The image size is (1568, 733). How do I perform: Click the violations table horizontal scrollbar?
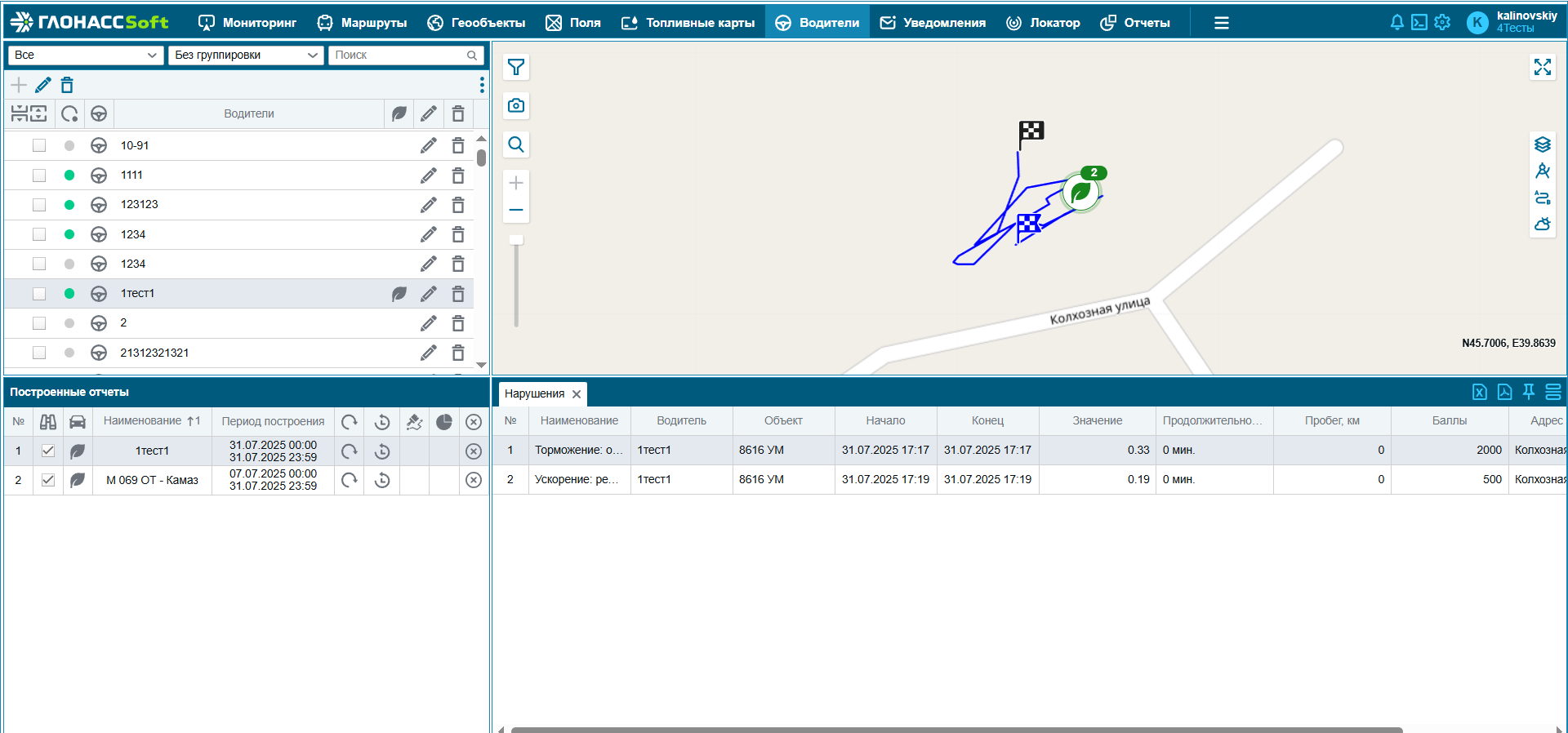956,730
